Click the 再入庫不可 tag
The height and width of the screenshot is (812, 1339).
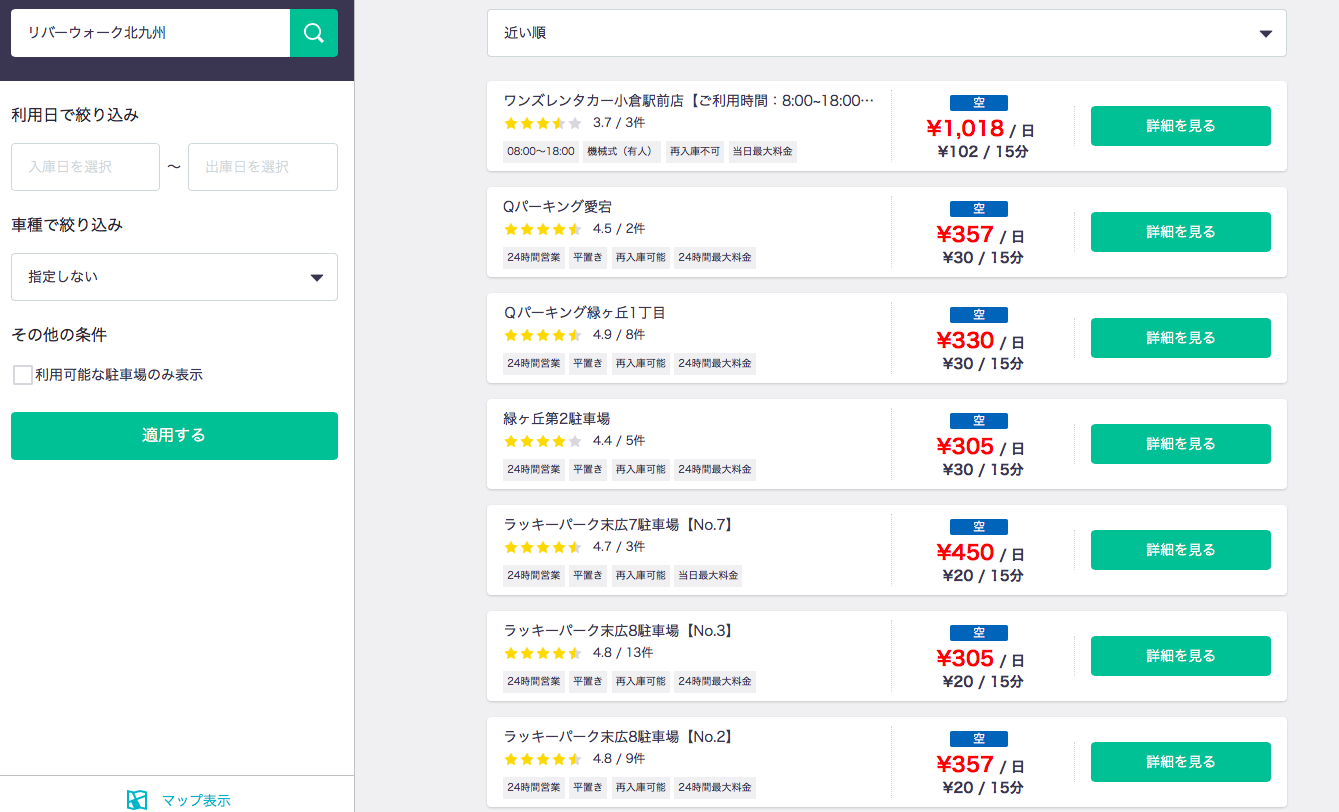(x=695, y=152)
